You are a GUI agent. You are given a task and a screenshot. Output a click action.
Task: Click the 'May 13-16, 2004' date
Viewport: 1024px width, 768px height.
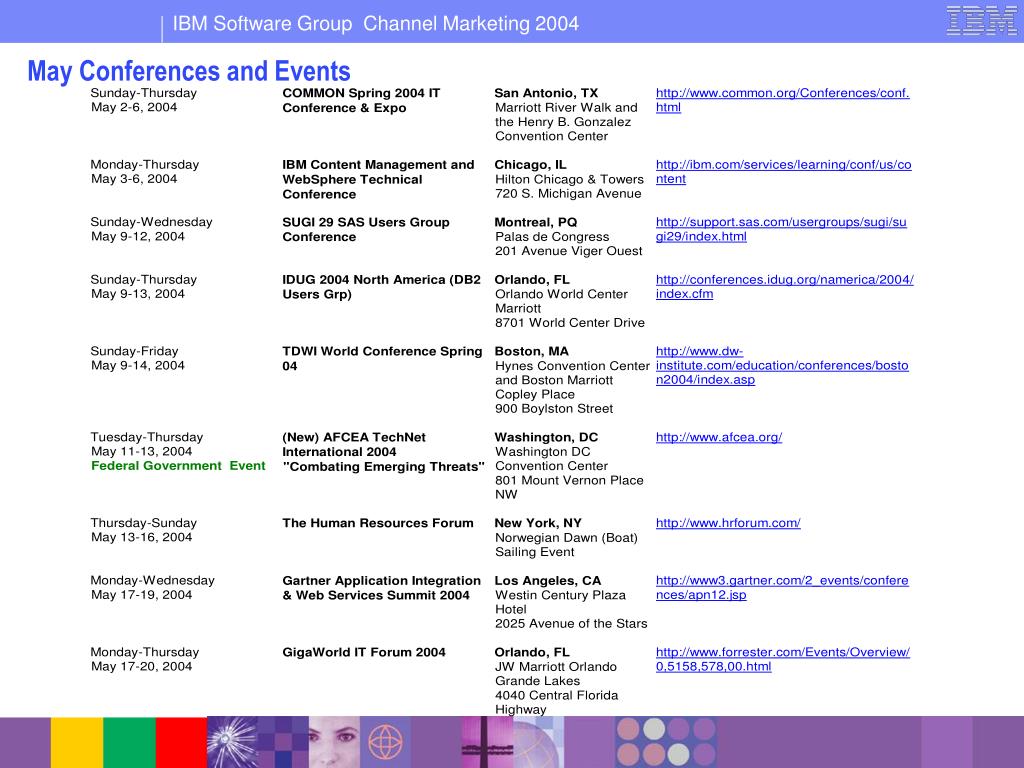(141, 537)
